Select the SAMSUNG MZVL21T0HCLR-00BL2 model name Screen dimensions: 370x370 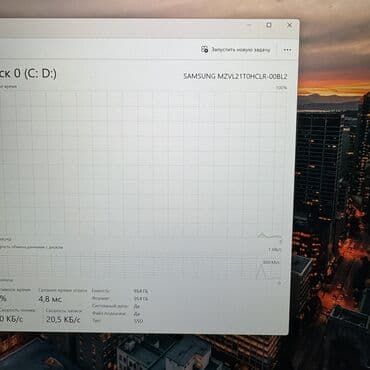[235, 76]
